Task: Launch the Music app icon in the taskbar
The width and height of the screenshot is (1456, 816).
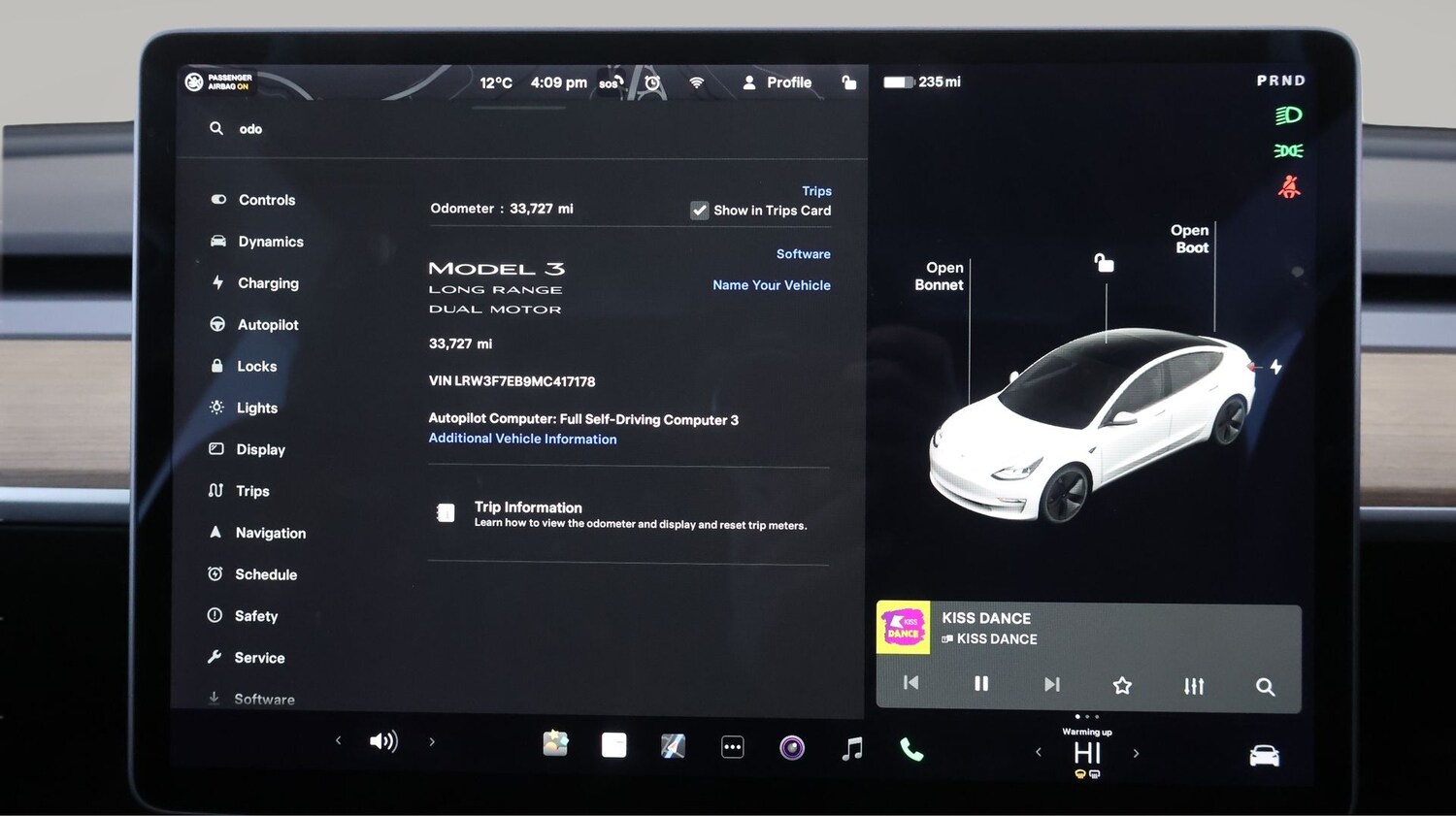Action: [852, 746]
